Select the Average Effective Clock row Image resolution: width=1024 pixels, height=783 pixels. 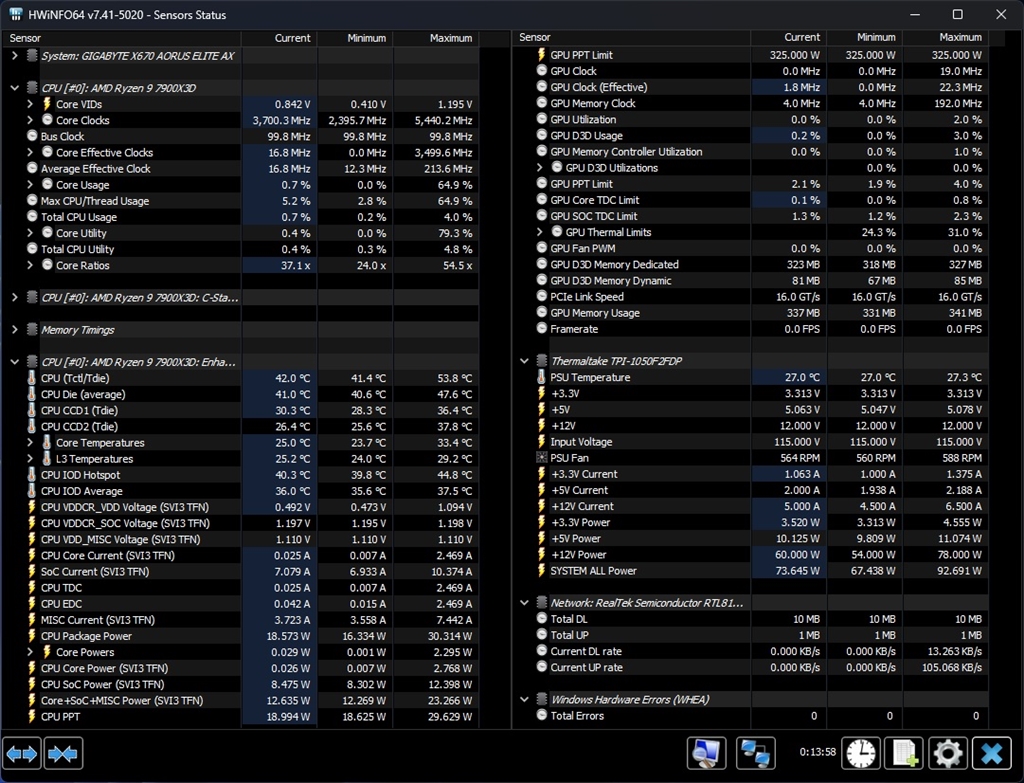(x=240, y=168)
